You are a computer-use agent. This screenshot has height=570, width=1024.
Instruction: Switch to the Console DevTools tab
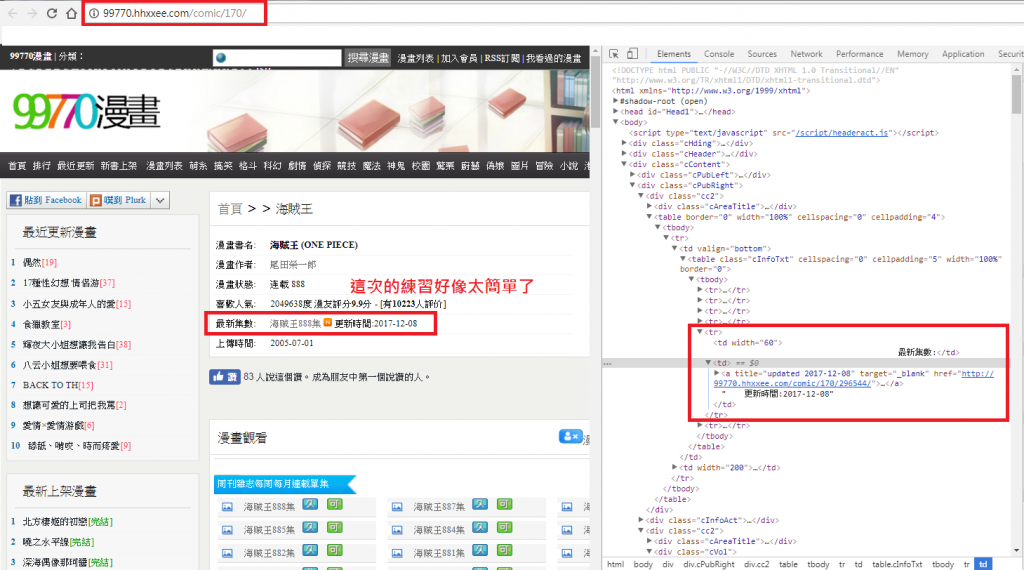click(x=719, y=54)
